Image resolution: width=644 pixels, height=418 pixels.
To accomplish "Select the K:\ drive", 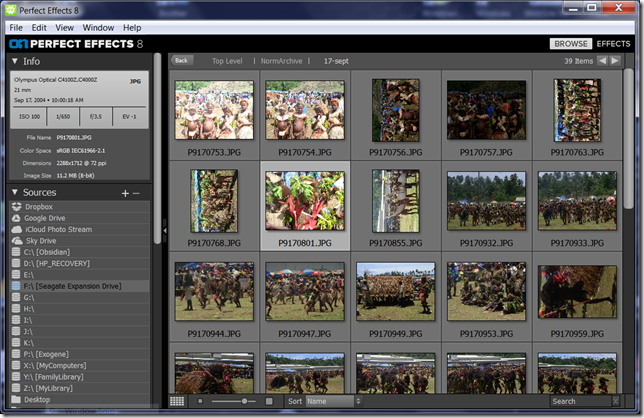I will (79, 342).
